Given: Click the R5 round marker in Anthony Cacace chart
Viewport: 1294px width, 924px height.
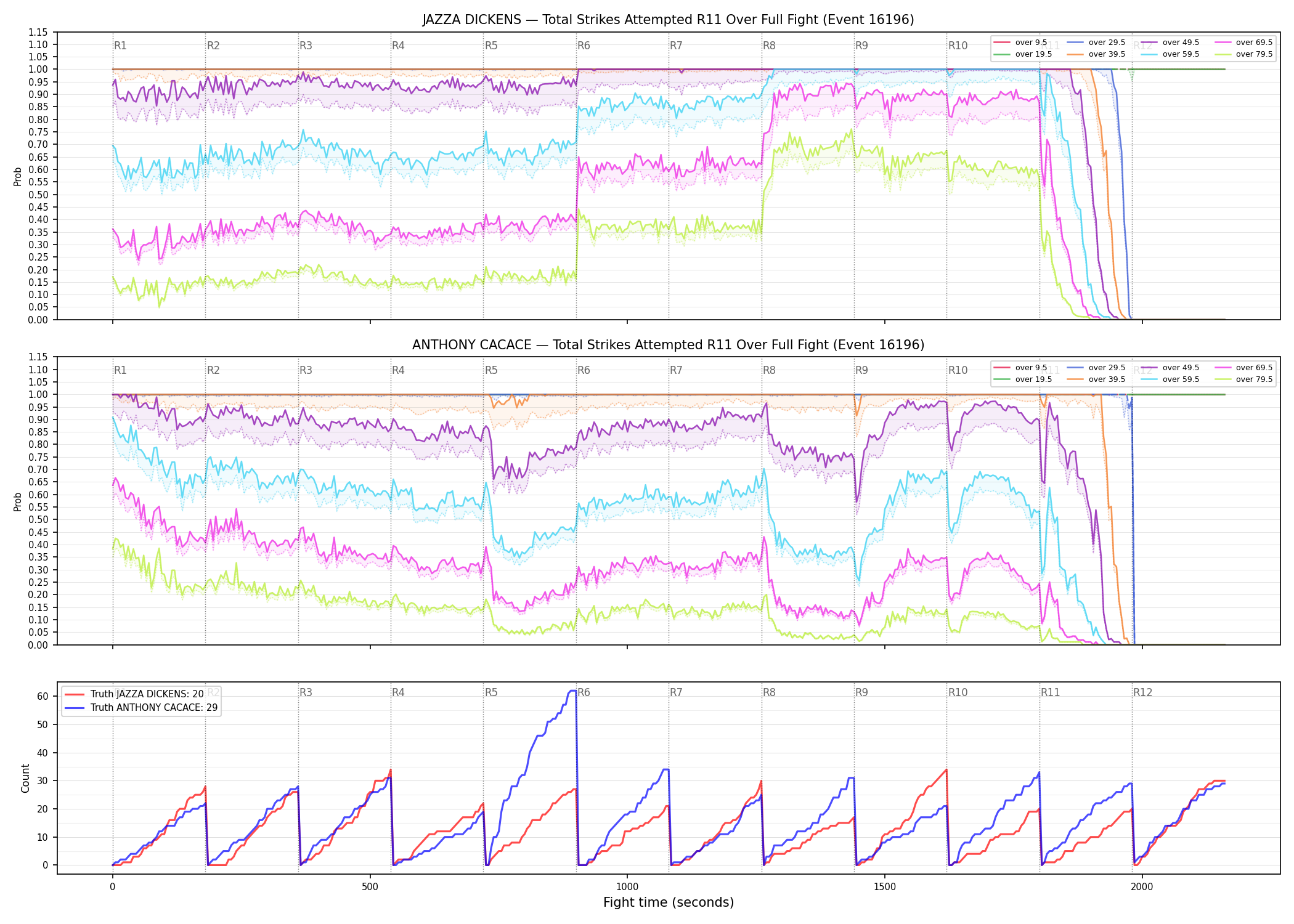Looking at the screenshot, I should point(491,370).
